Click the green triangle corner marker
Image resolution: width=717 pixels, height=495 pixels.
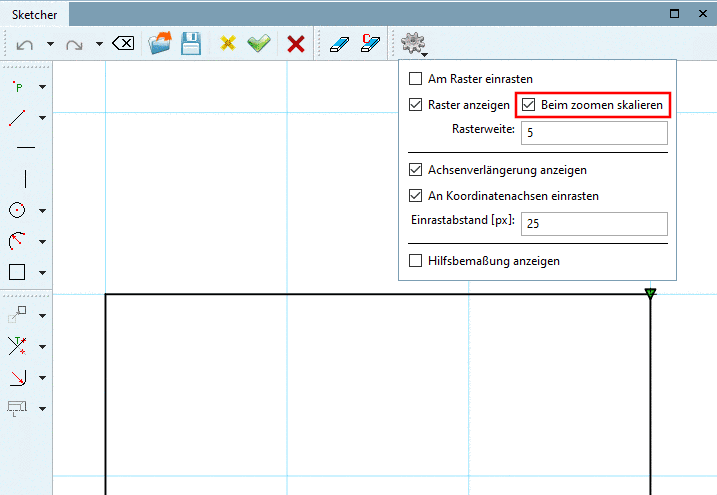[650, 293]
